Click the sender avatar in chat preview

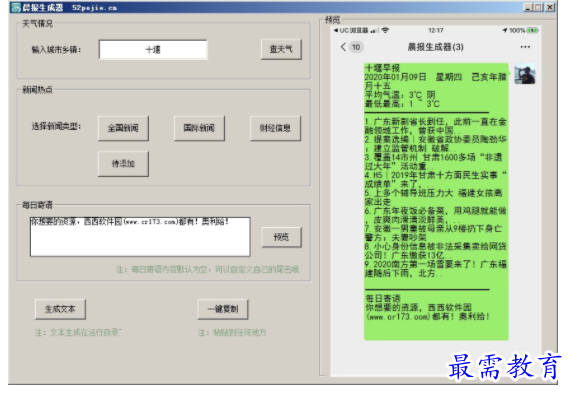coord(525,74)
